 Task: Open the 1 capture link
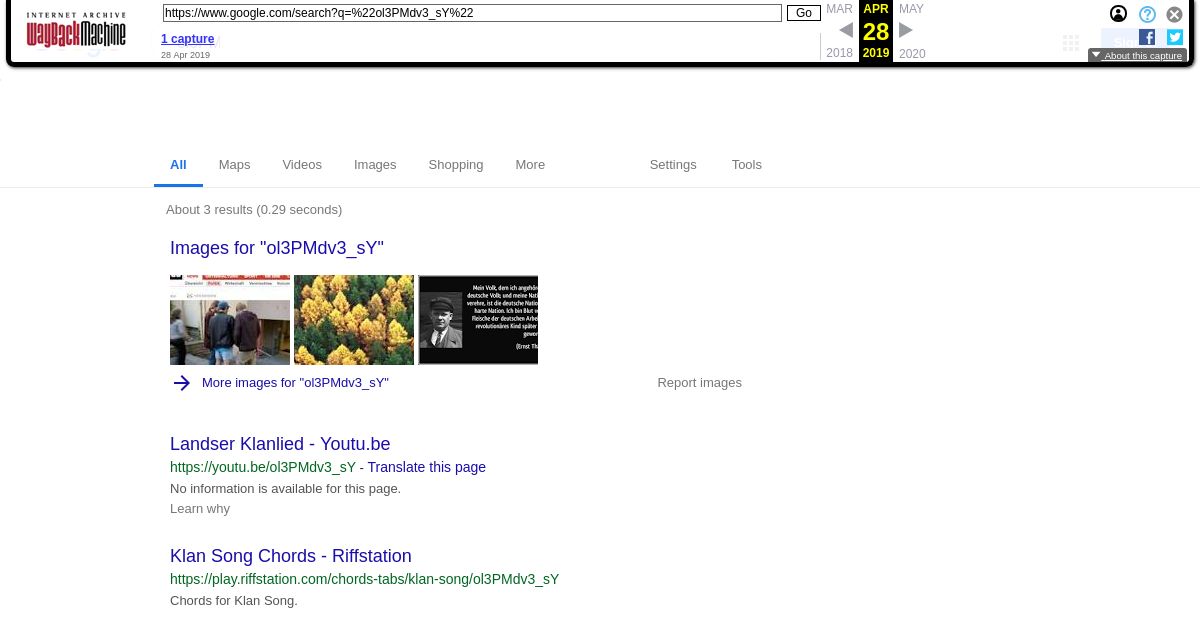point(188,39)
